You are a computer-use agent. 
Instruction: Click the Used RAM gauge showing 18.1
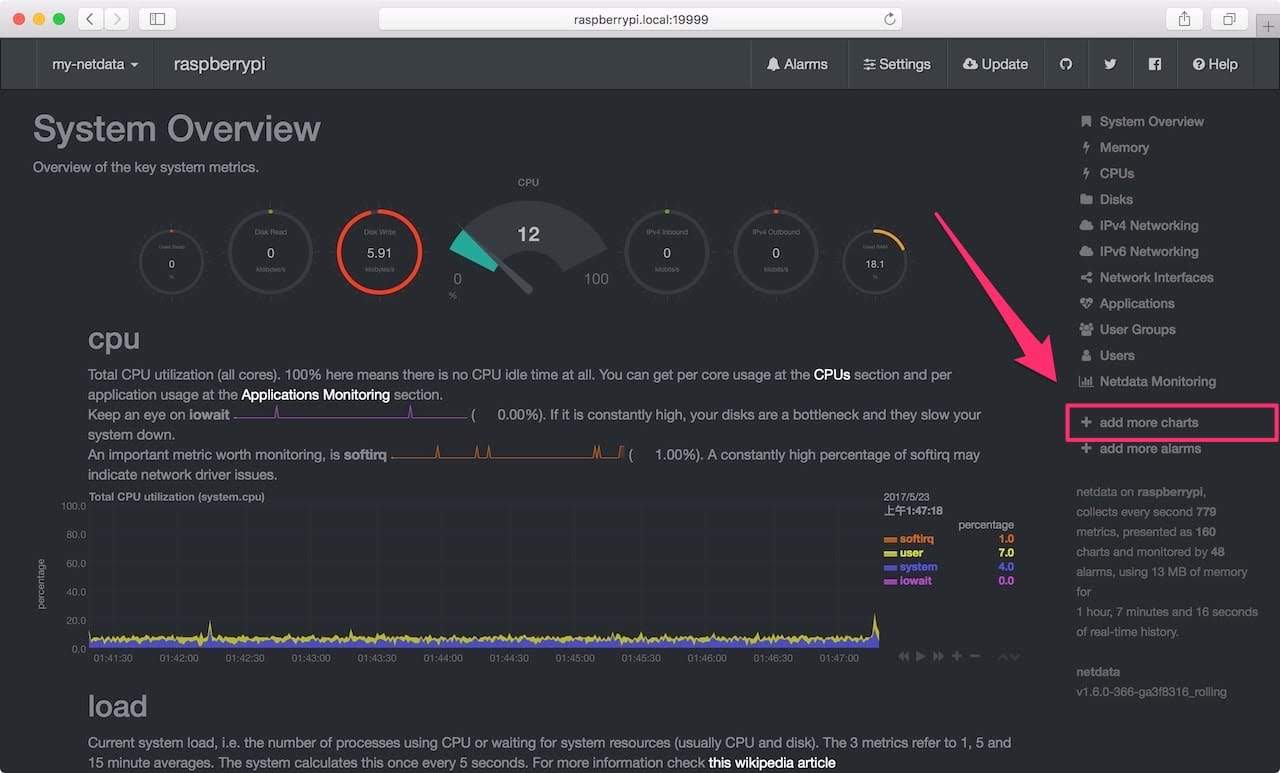coord(875,264)
